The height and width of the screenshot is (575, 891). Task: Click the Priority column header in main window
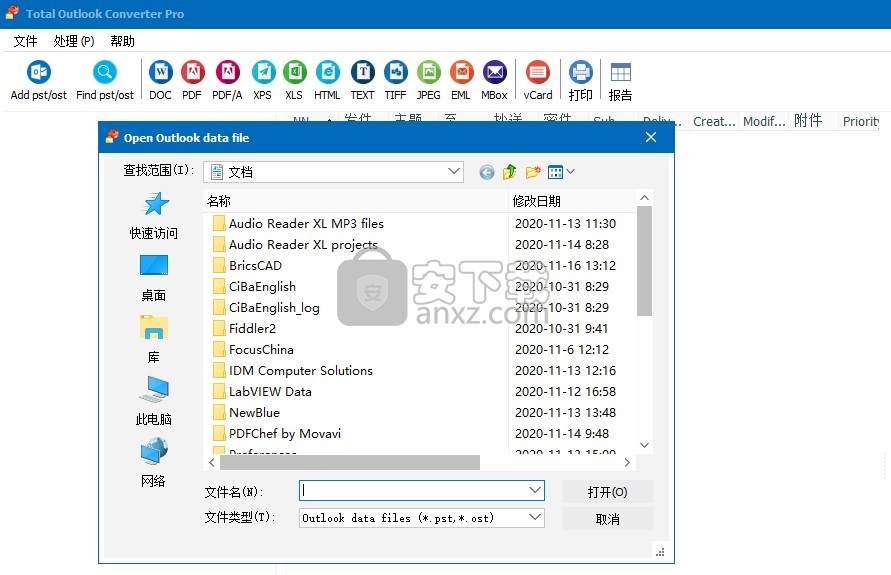coord(860,121)
